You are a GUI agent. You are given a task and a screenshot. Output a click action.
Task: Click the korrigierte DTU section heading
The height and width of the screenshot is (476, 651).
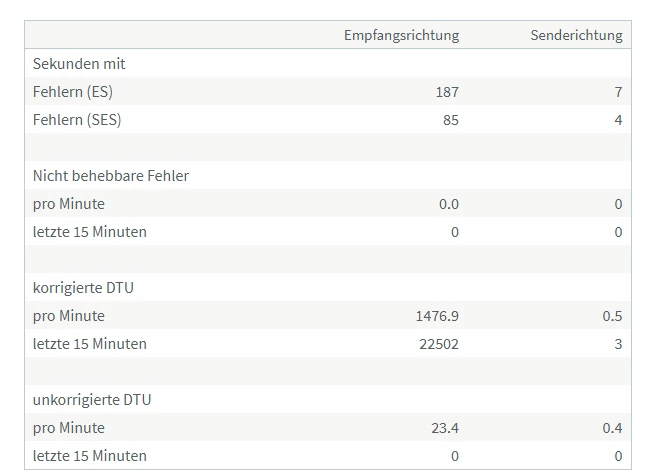tap(83, 288)
